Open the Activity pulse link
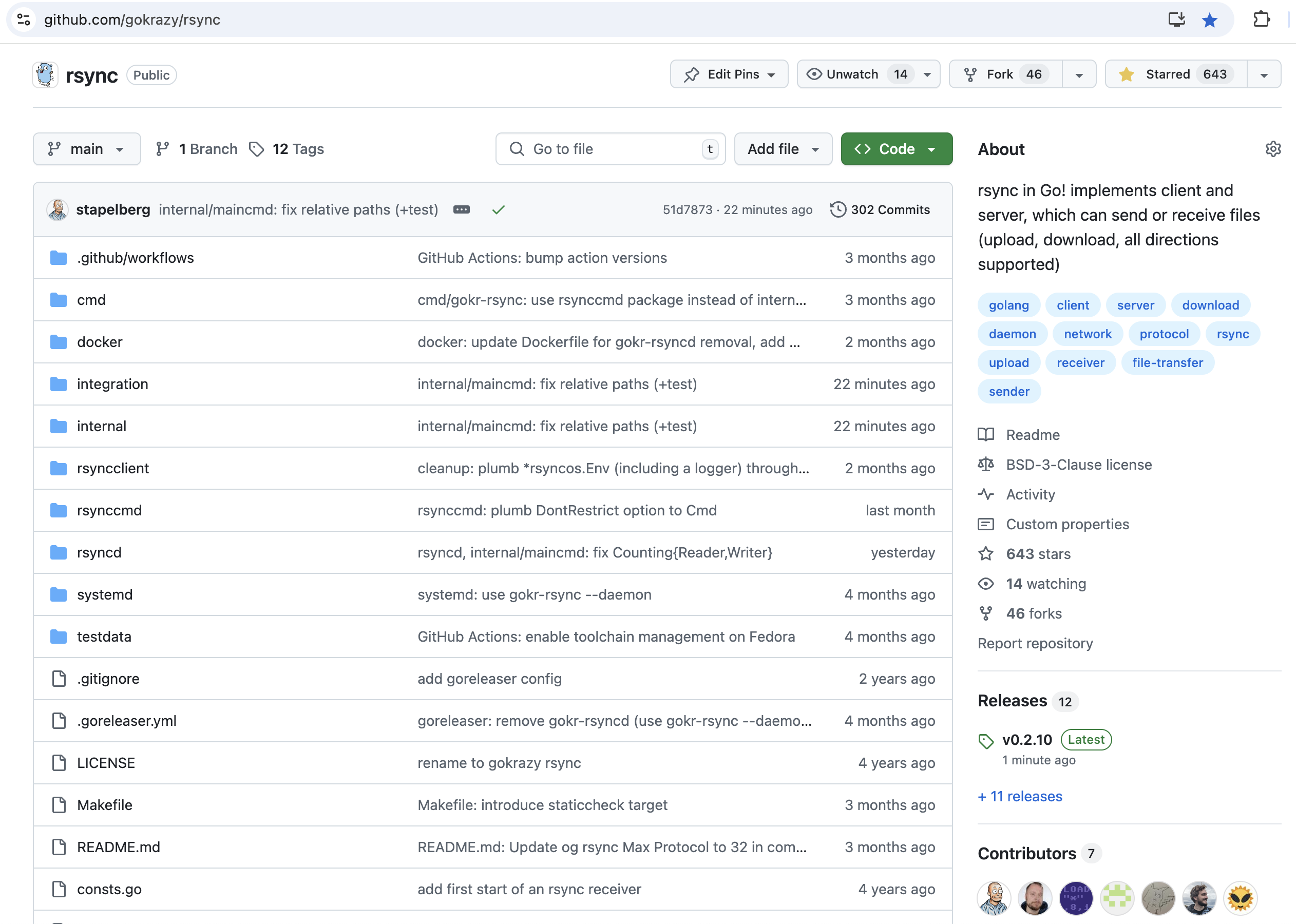1296x924 pixels. pyautogui.click(x=1017, y=494)
